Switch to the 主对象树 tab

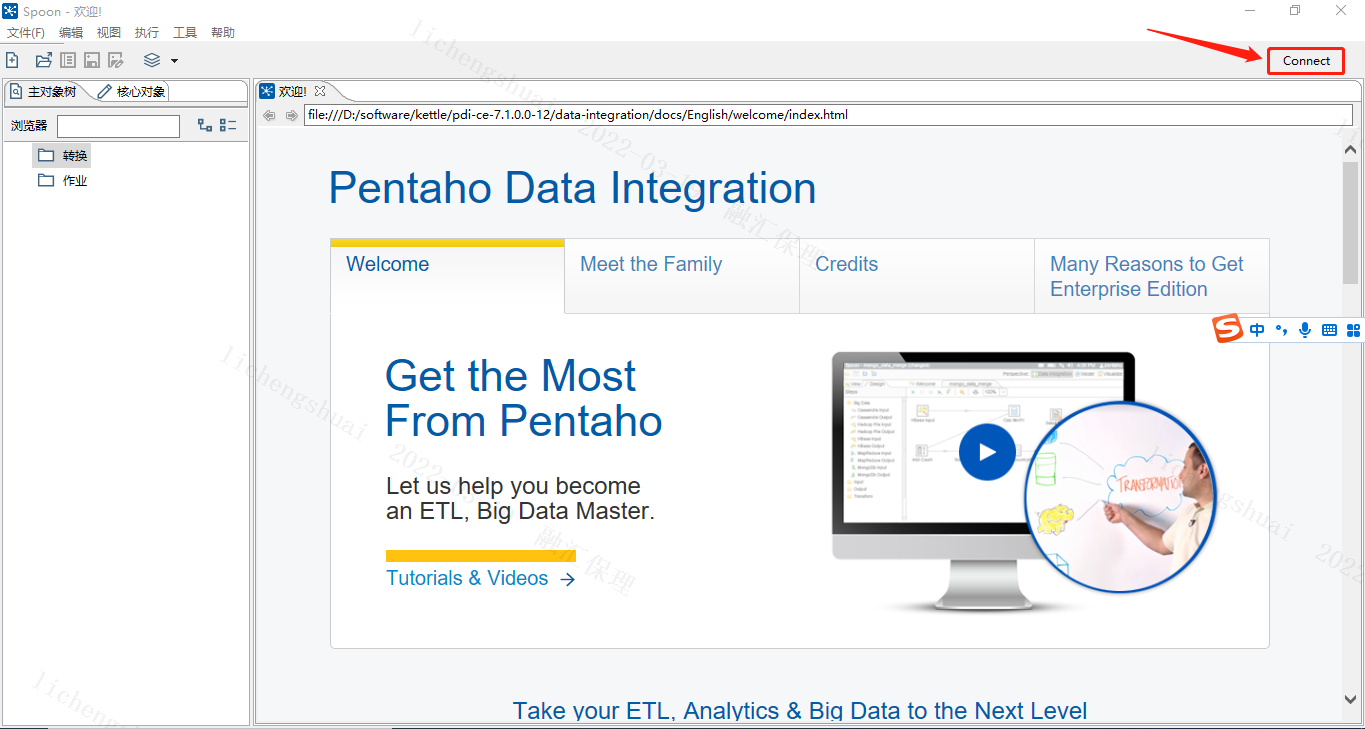click(43, 92)
